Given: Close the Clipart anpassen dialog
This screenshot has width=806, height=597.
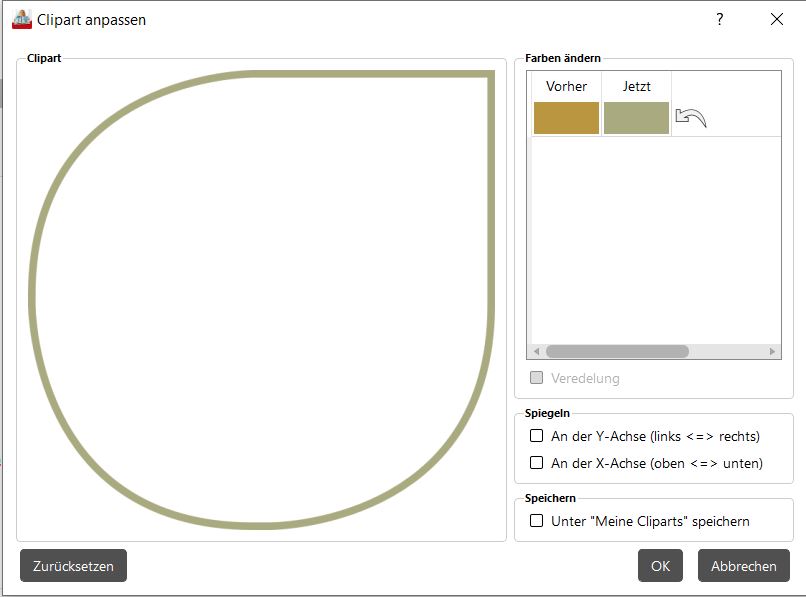Looking at the screenshot, I should [777, 19].
